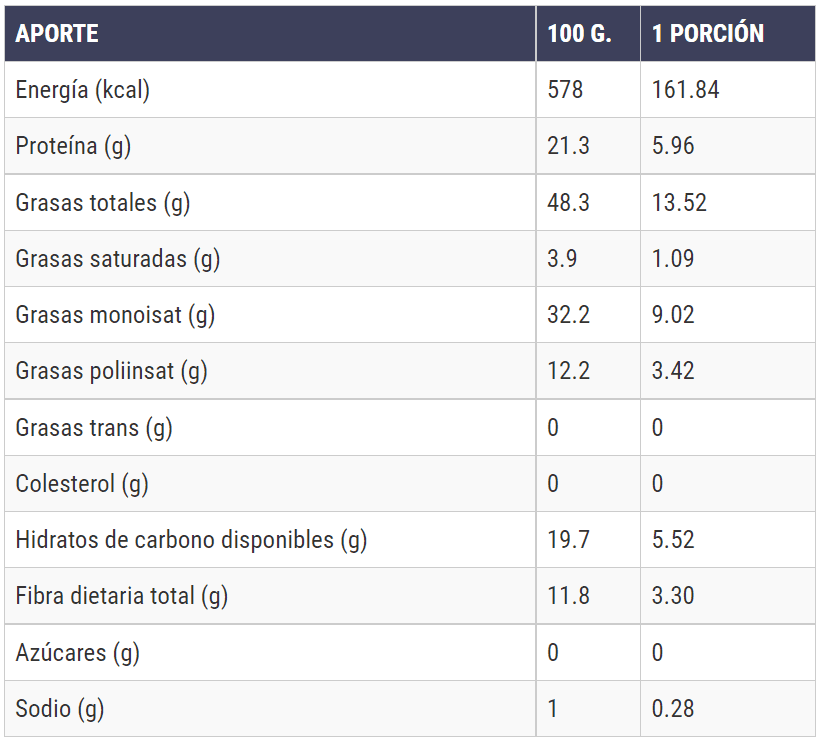Screen dimensions: 820x741
Task: Click the 1 PORCIÓN column header
Action: tap(708, 34)
